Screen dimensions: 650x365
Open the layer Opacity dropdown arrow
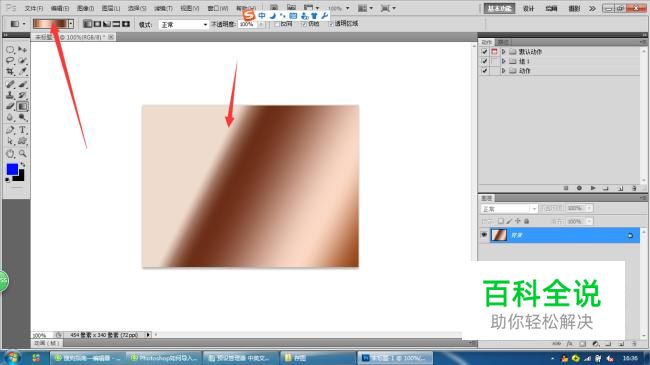point(589,208)
